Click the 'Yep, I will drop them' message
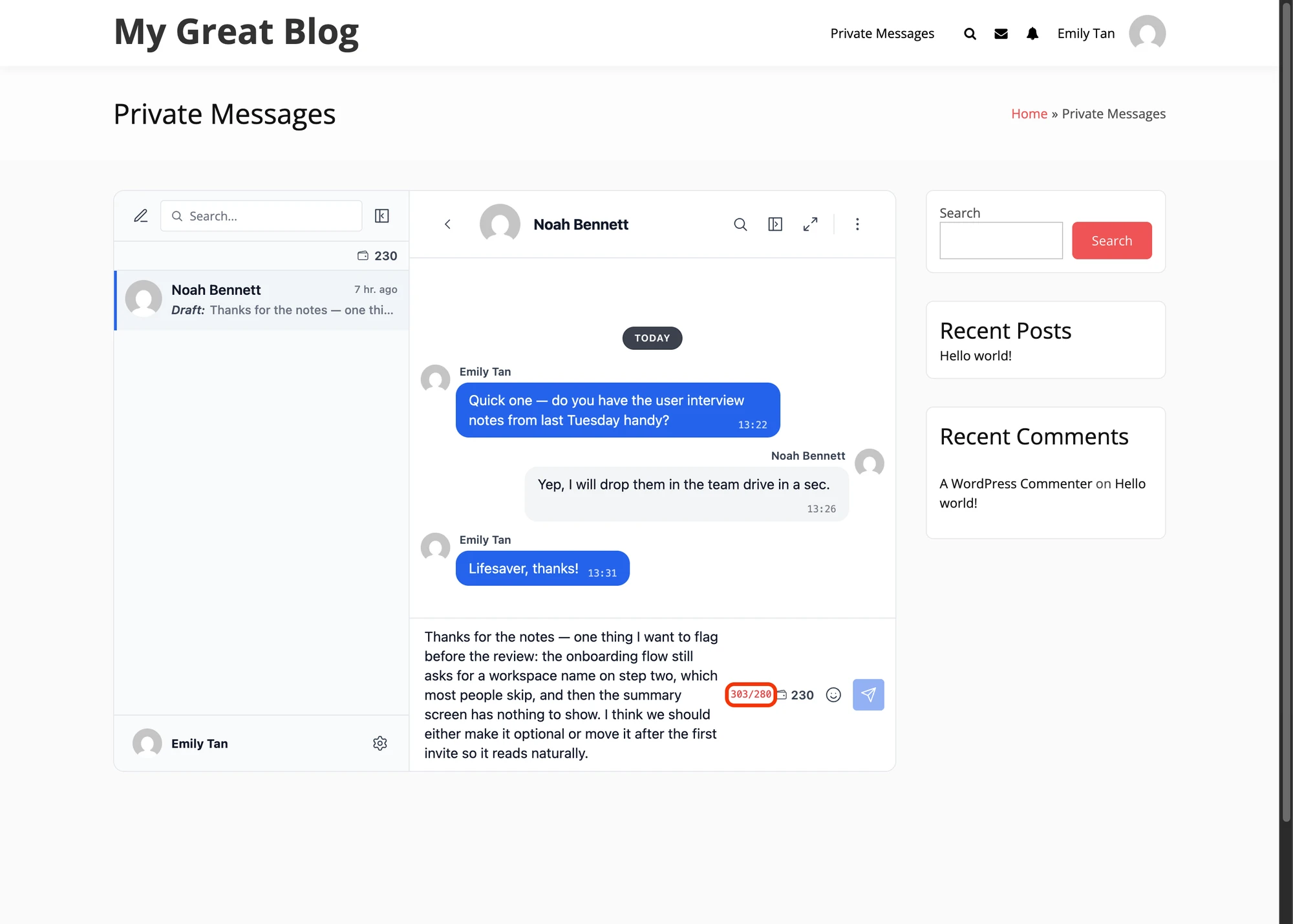The width and height of the screenshot is (1293, 924). click(687, 494)
